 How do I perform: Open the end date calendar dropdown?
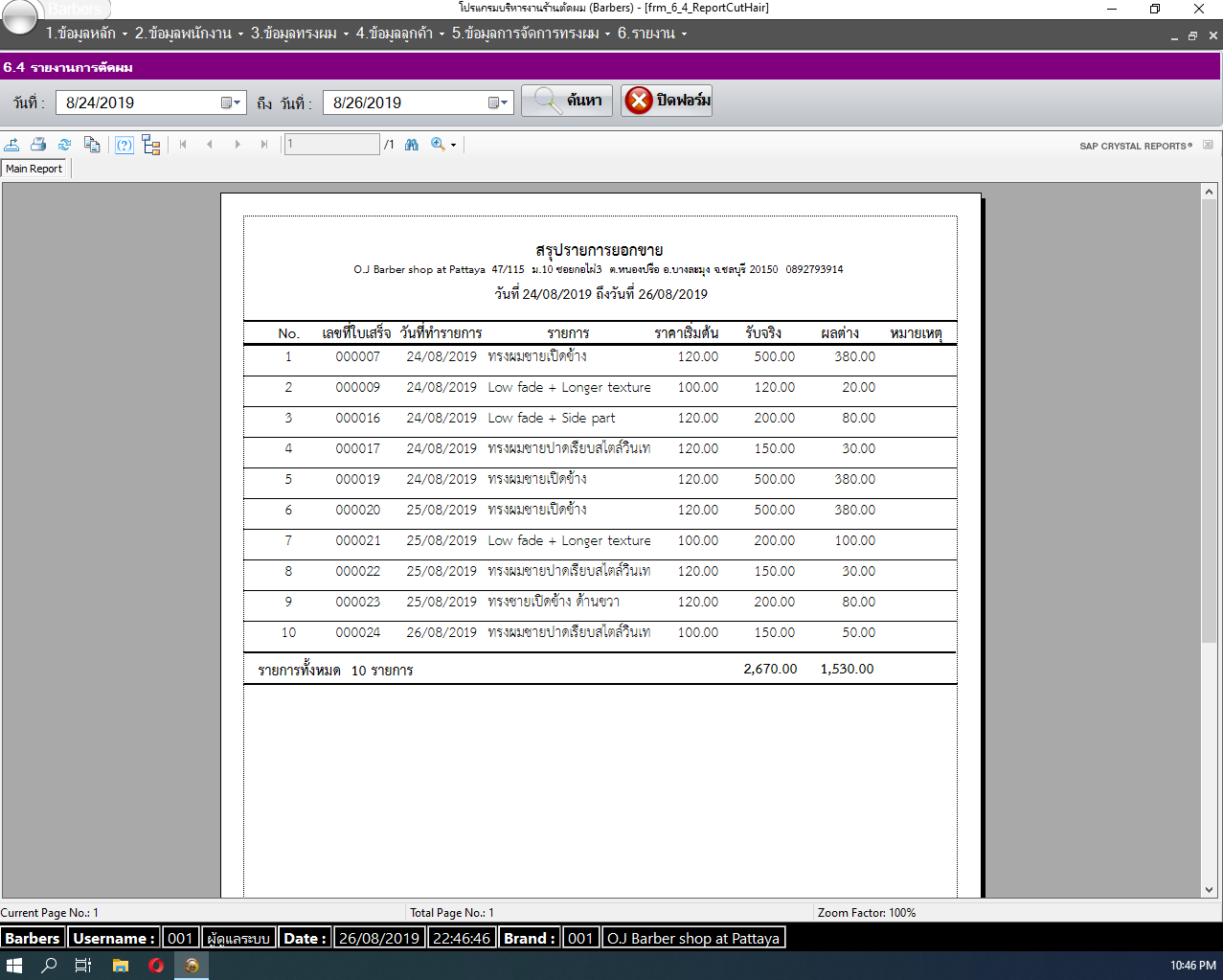498,103
